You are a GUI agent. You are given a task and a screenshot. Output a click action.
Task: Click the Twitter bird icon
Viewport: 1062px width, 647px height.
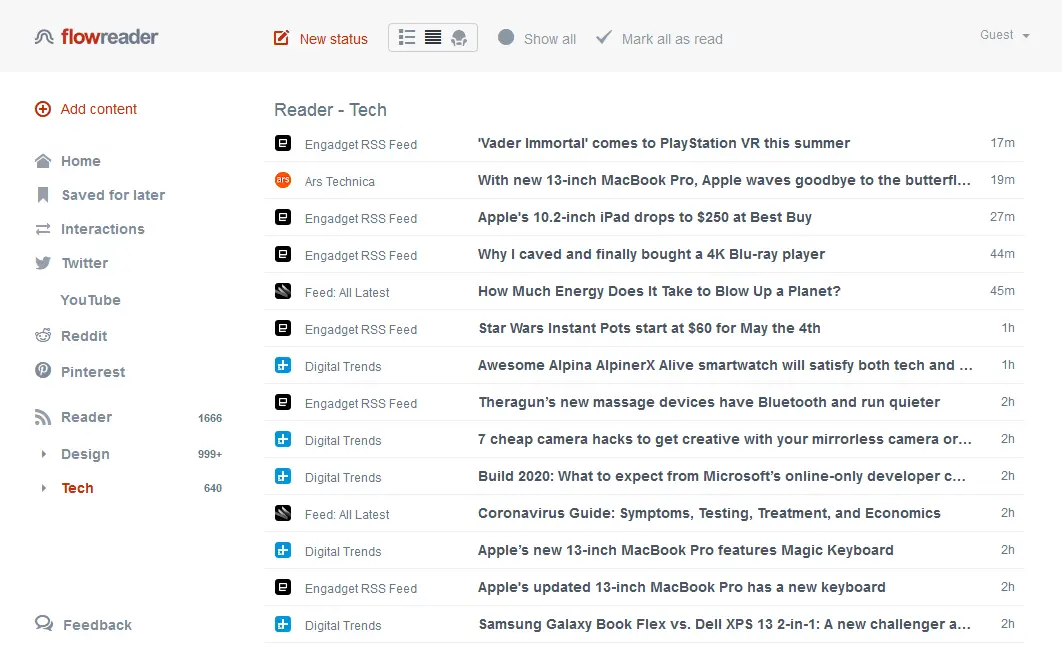click(x=43, y=263)
